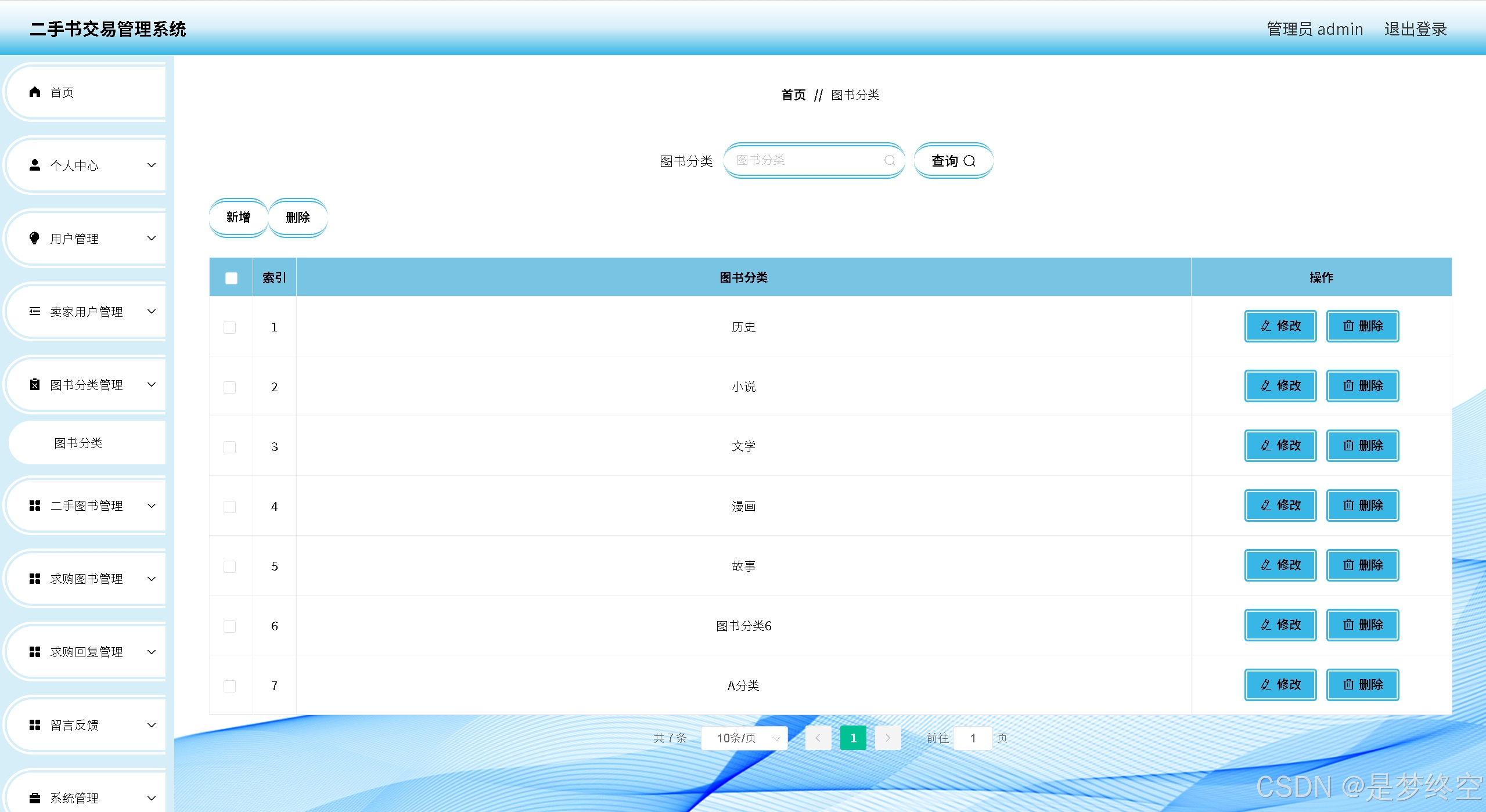The width and height of the screenshot is (1486, 812).
Task: Click the grid icon for 求购回复管理
Action: [x=35, y=652]
